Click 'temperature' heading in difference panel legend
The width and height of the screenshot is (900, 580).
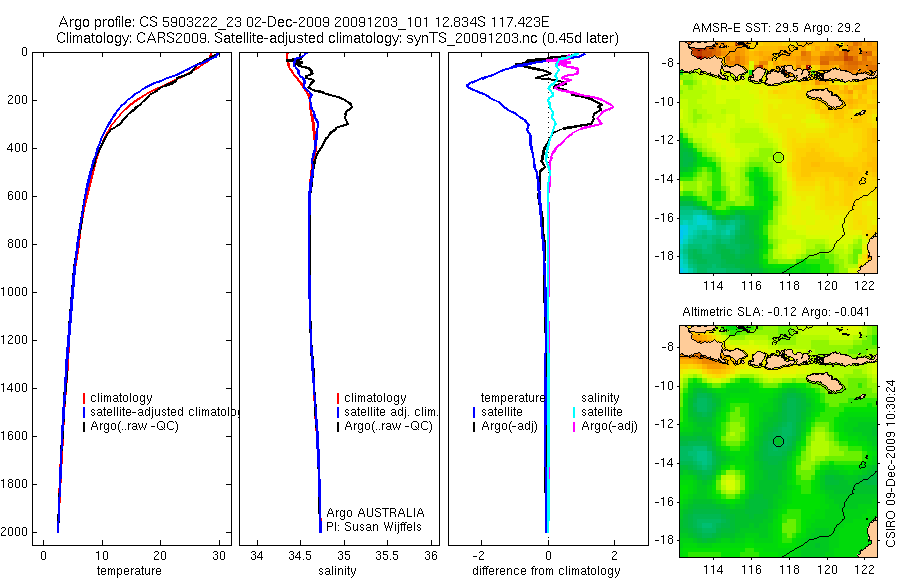[513, 398]
